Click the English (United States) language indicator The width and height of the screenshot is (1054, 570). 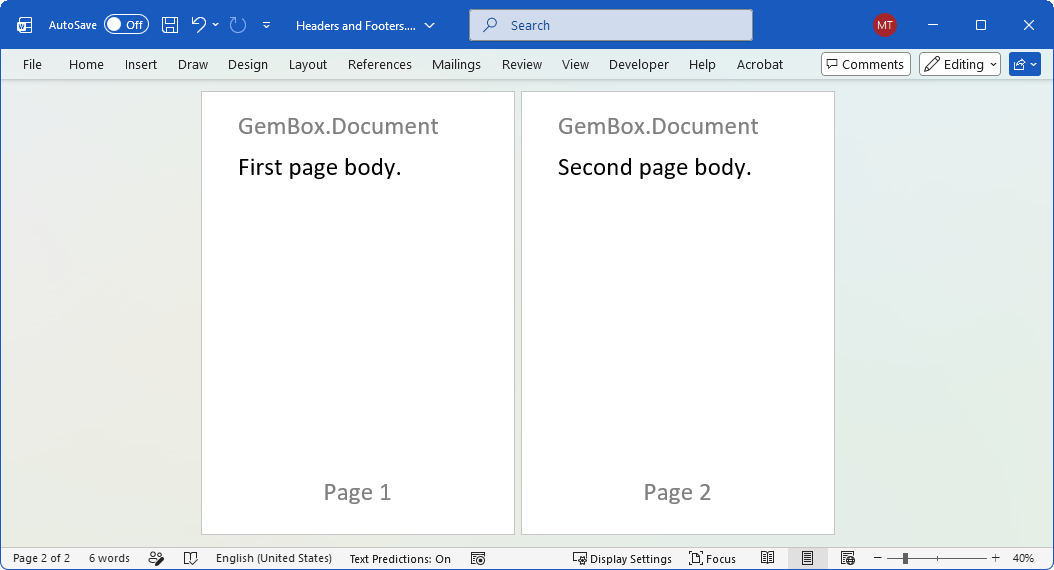click(274, 559)
